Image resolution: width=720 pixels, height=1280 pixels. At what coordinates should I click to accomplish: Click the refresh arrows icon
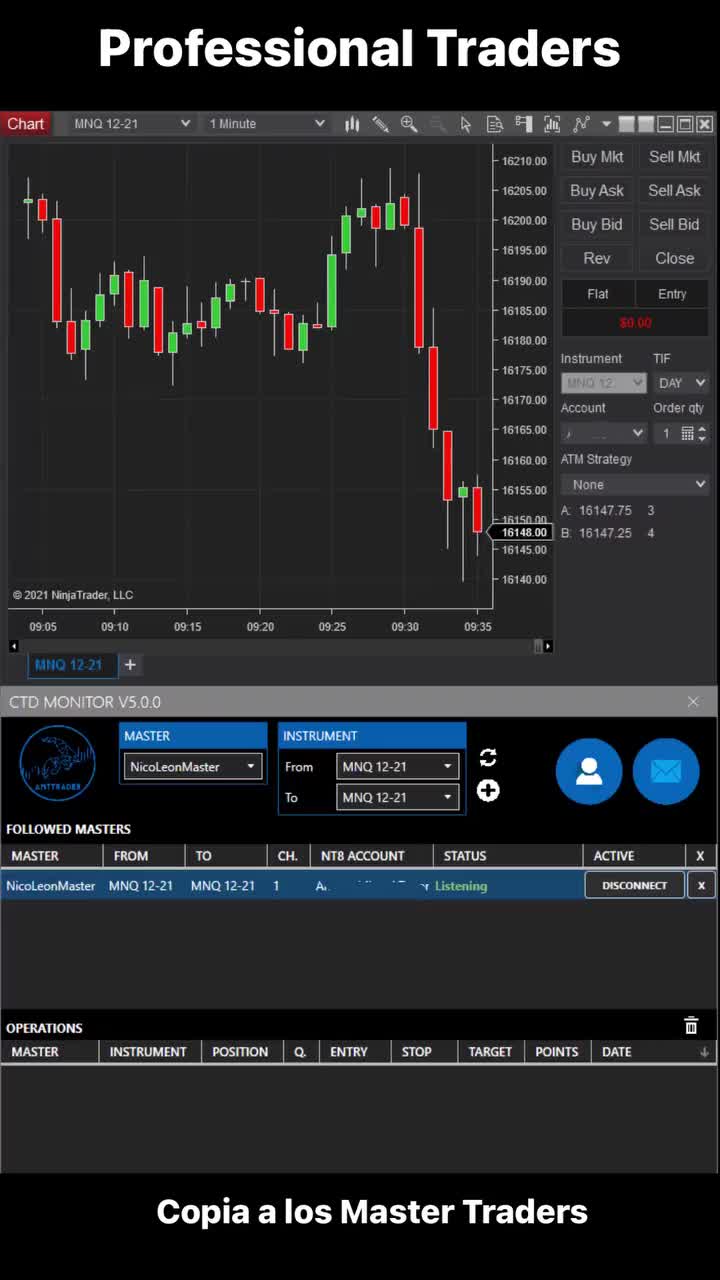pos(488,758)
